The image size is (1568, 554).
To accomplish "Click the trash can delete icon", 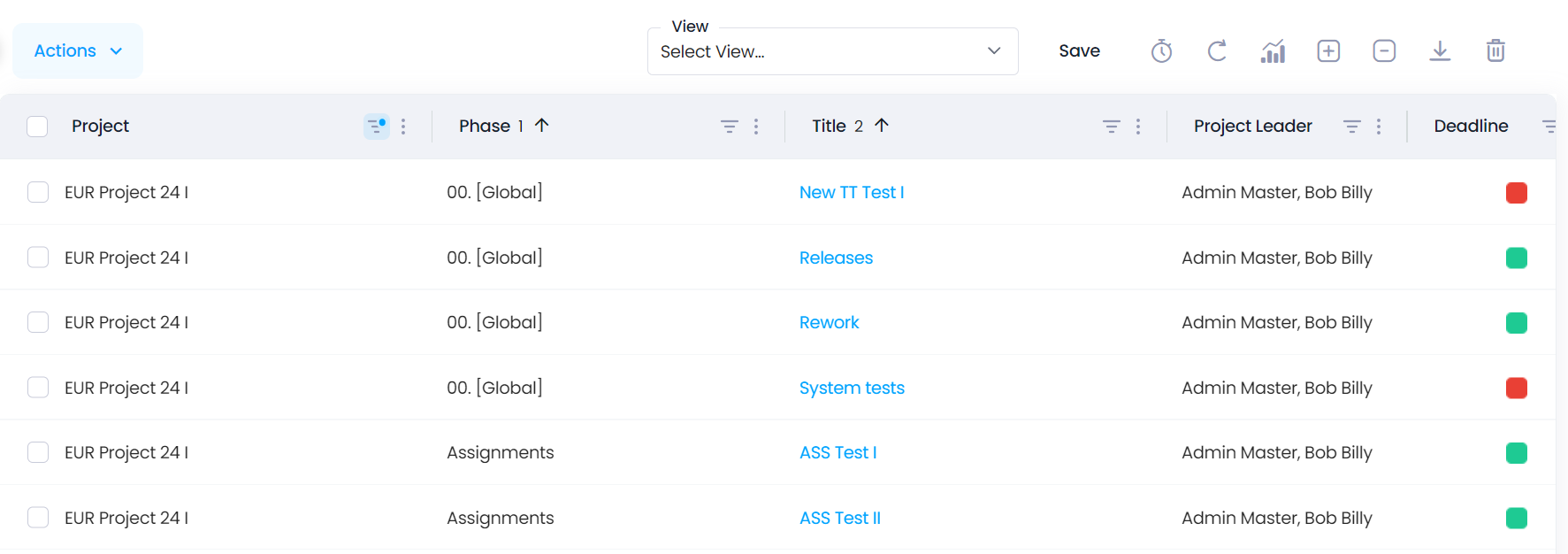I will 1495,51.
